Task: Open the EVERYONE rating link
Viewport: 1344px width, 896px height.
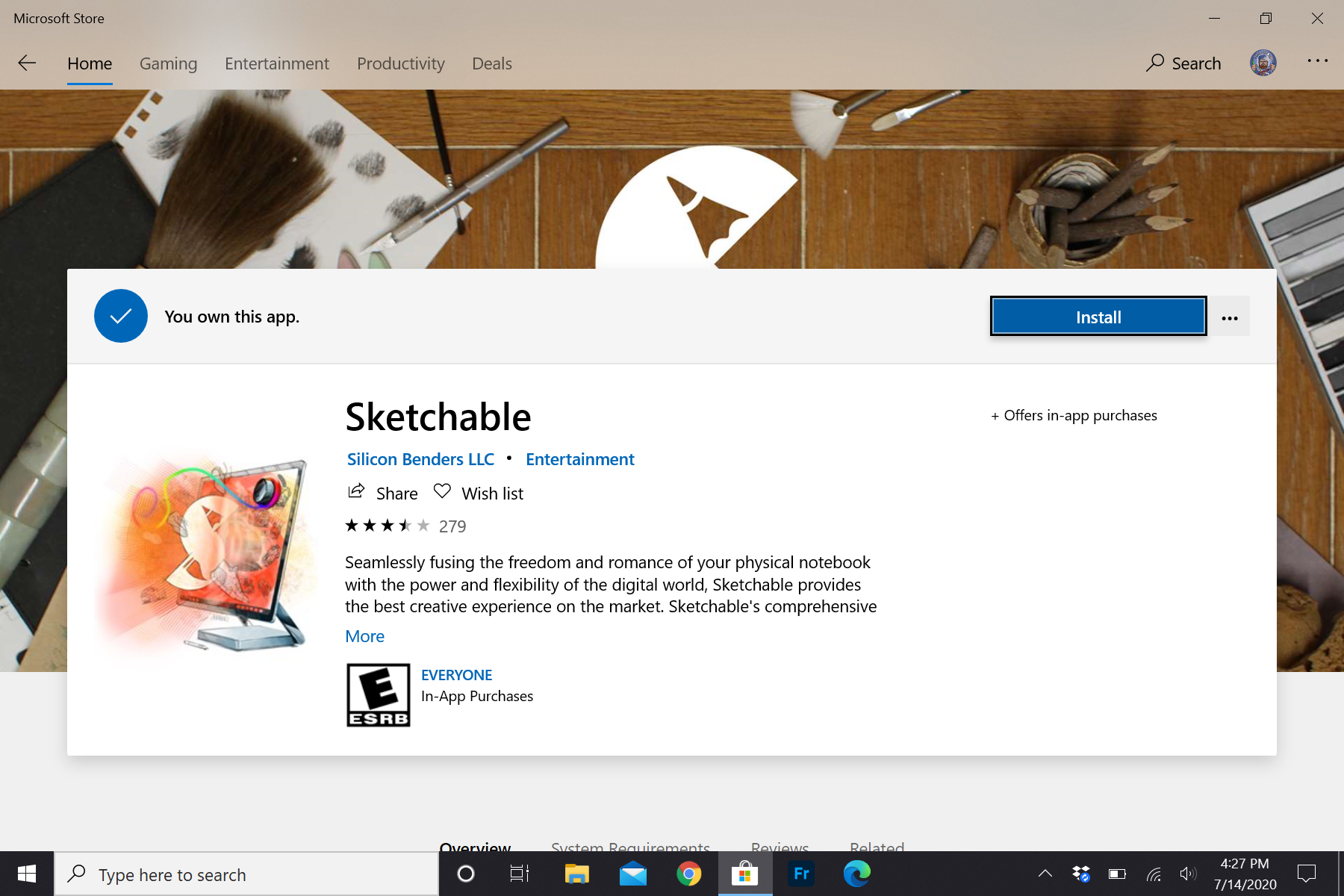Action: pos(456,675)
